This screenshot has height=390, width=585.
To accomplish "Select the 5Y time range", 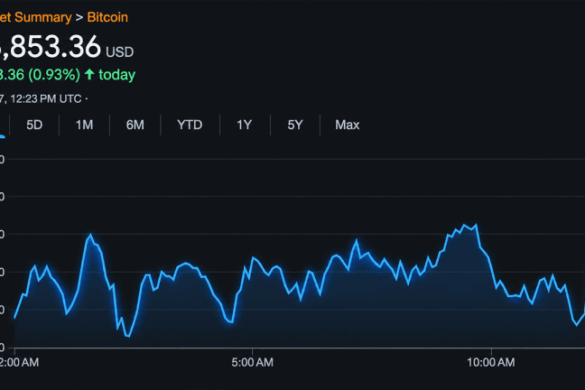I will pos(295,125).
